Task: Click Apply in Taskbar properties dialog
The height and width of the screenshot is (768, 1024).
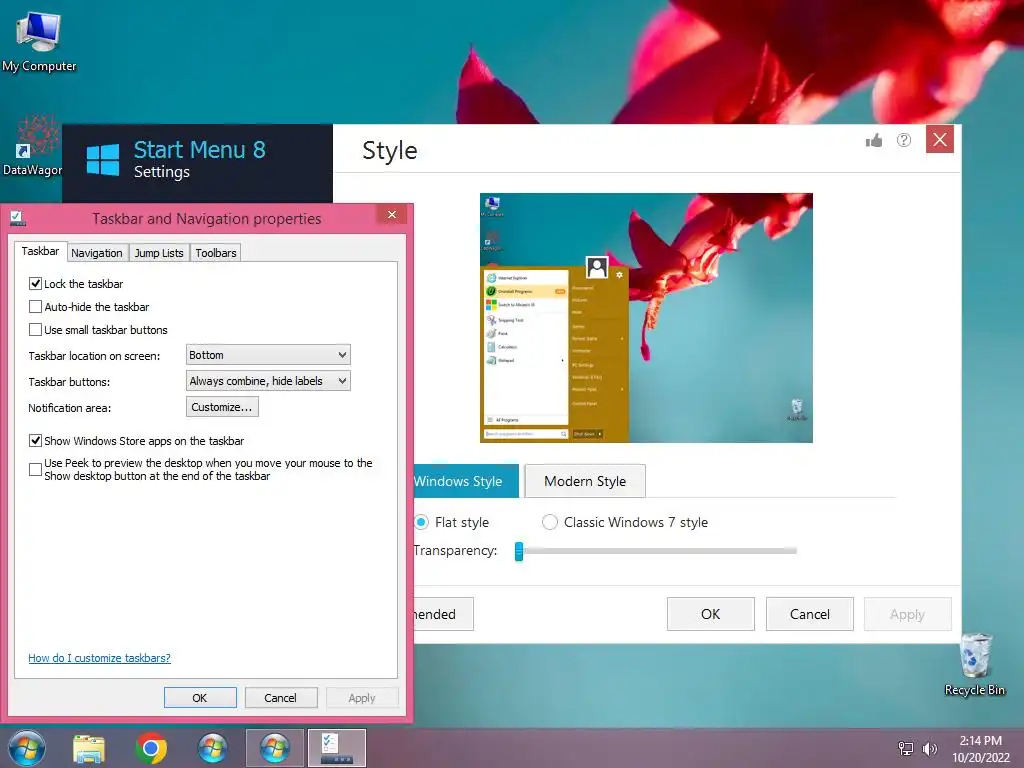Action: (x=362, y=697)
